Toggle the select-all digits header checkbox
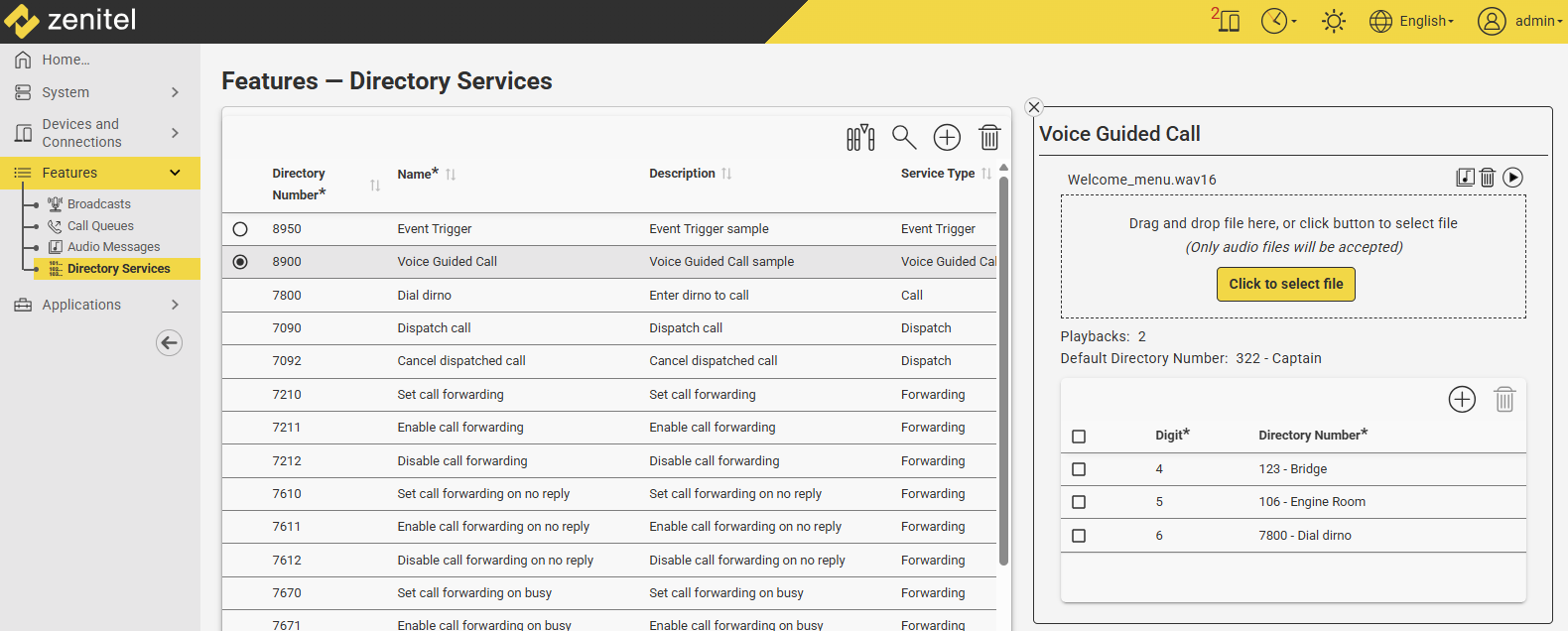 click(1079, 437)
